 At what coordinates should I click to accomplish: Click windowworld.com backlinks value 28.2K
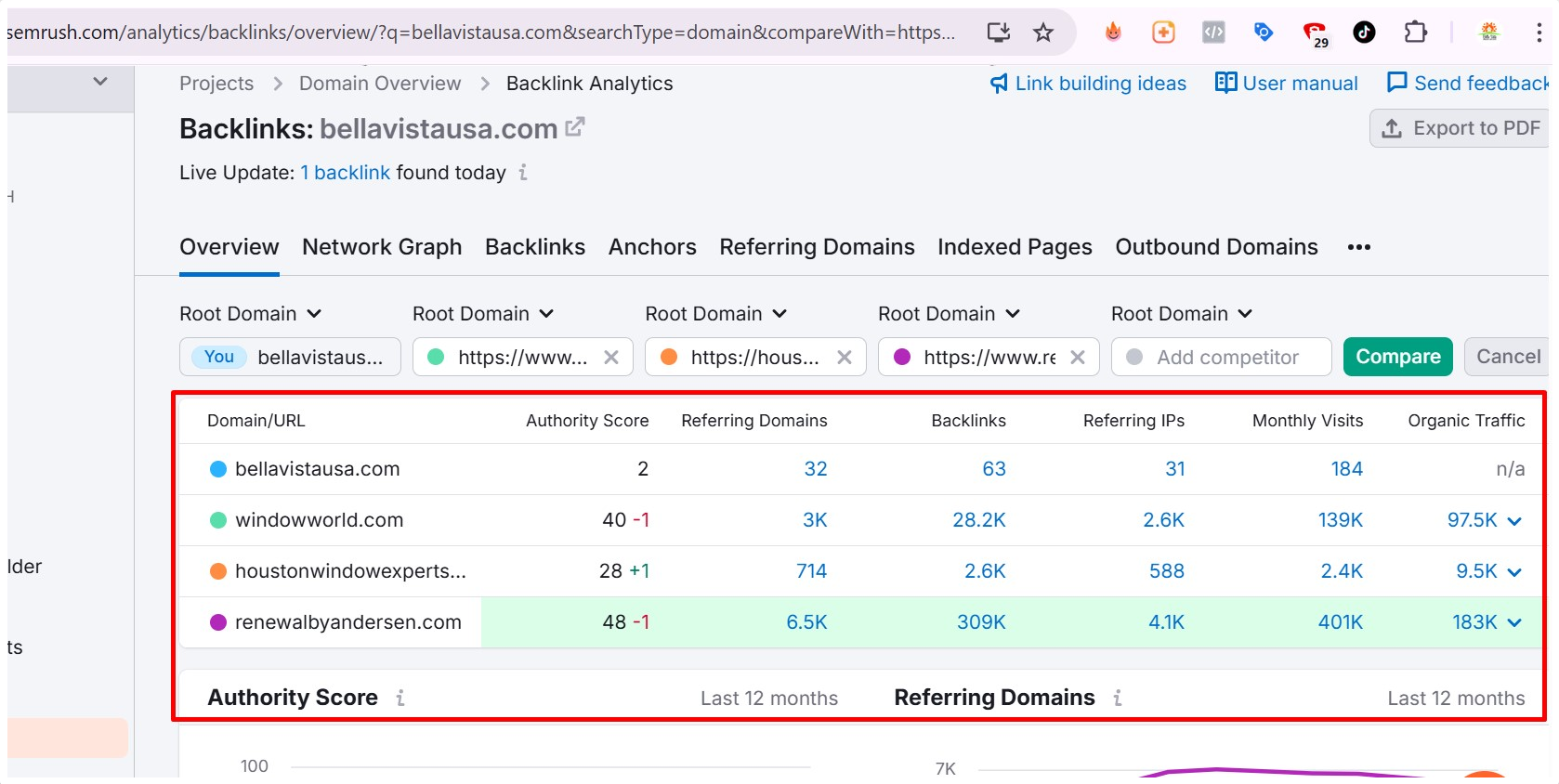tap(979, 520)
